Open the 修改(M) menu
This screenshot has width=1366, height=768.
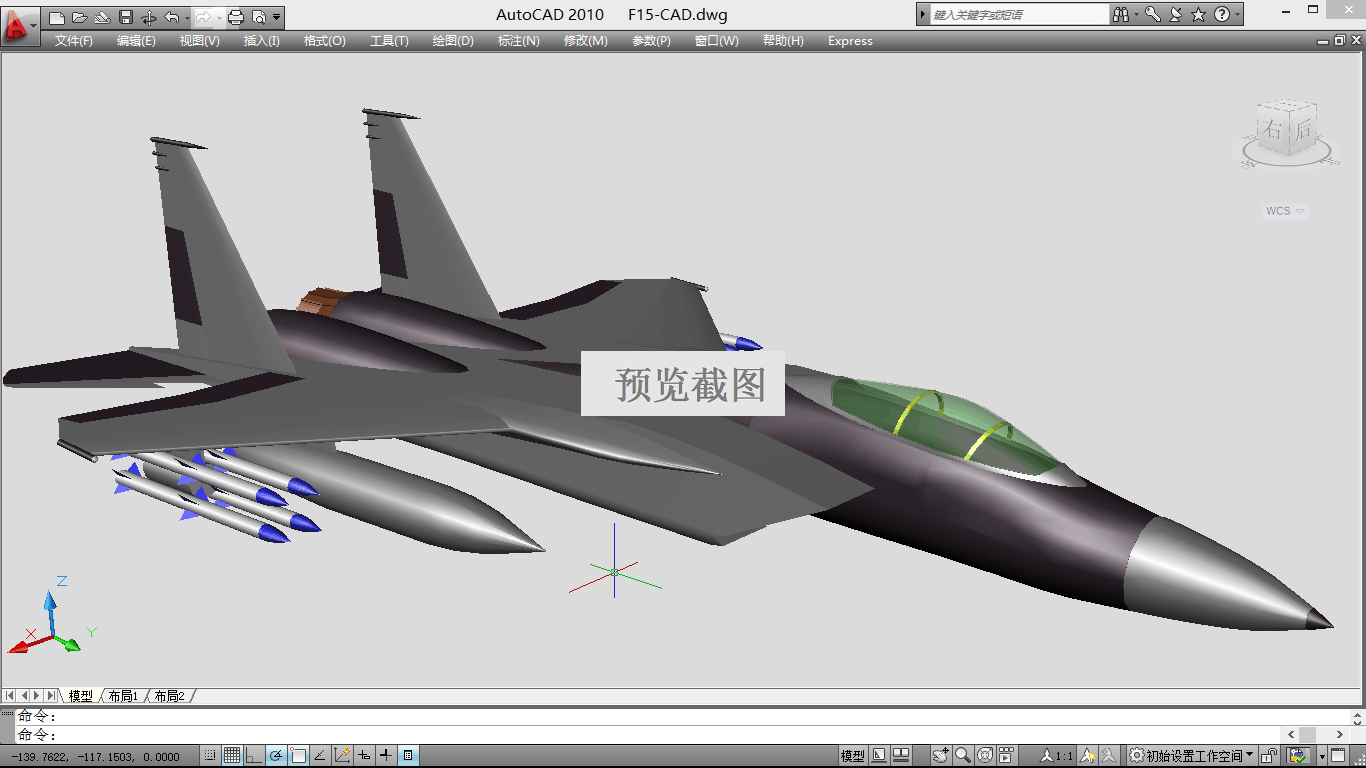click(585, 41)
